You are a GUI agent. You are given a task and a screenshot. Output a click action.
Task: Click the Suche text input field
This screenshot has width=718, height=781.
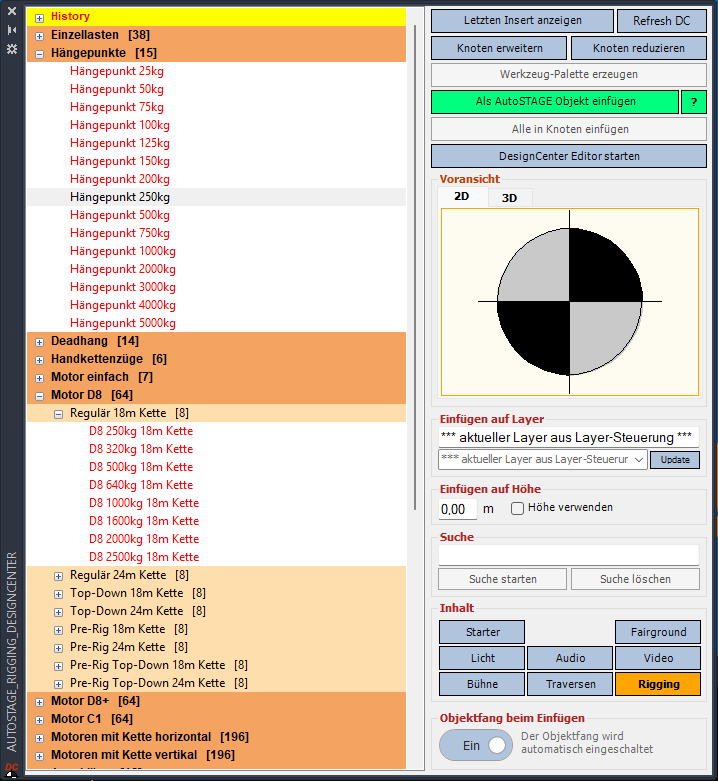coord(569,555)
